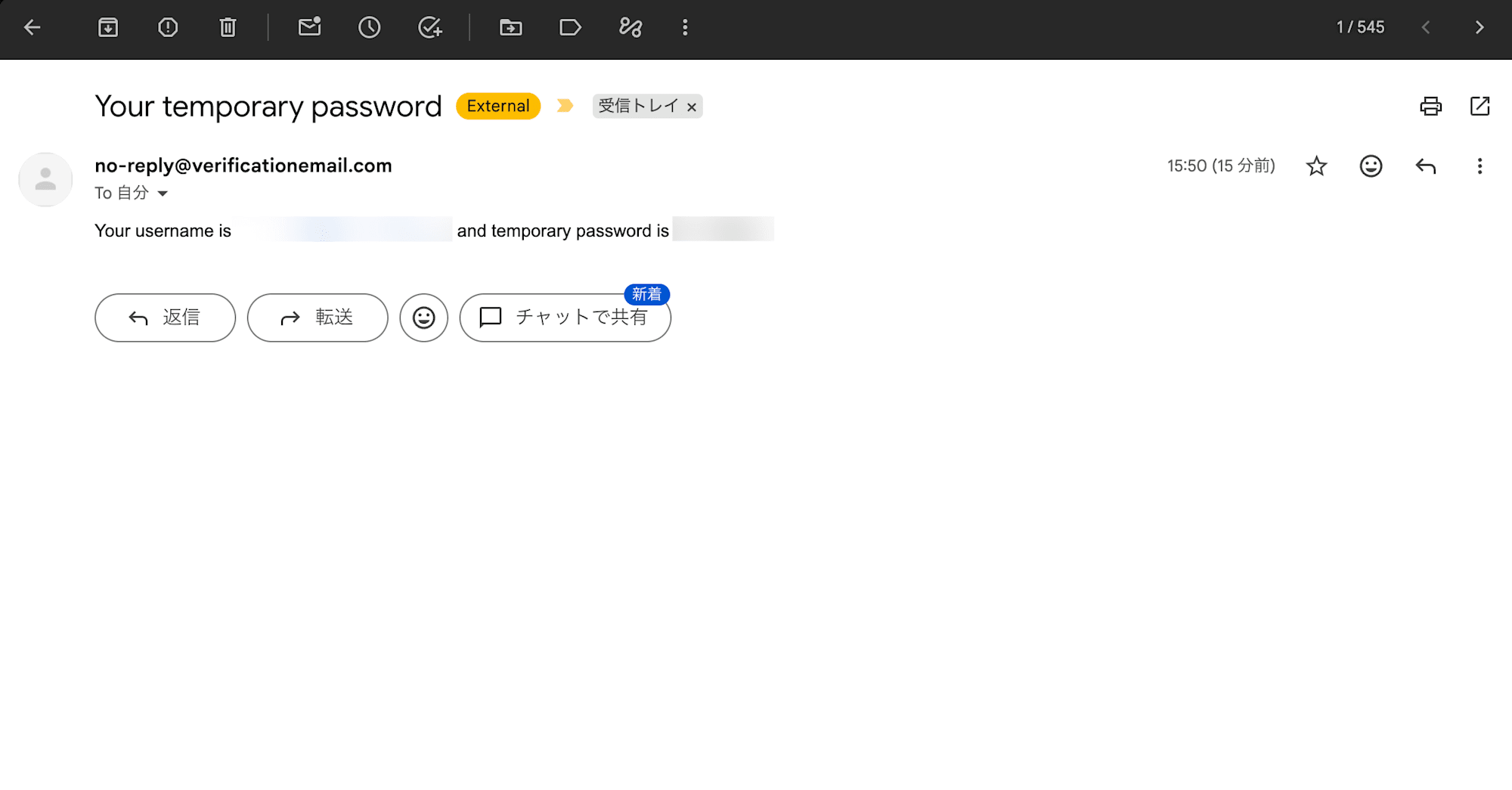Mark the email as unread

coord(309,27)
